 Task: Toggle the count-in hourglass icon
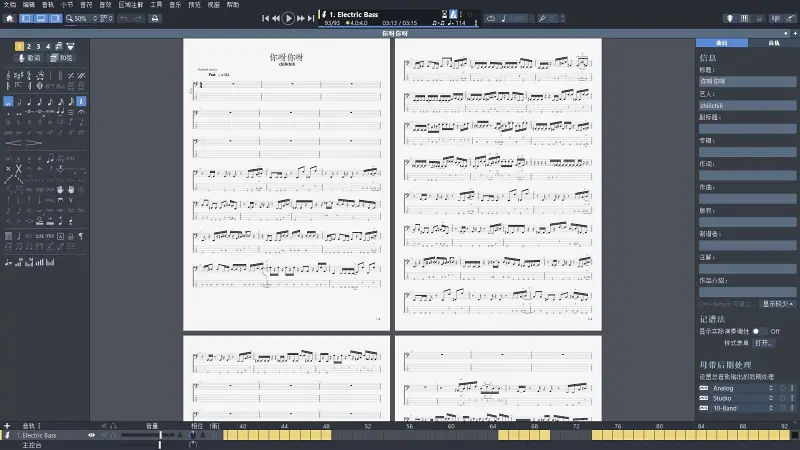point(444,14)
